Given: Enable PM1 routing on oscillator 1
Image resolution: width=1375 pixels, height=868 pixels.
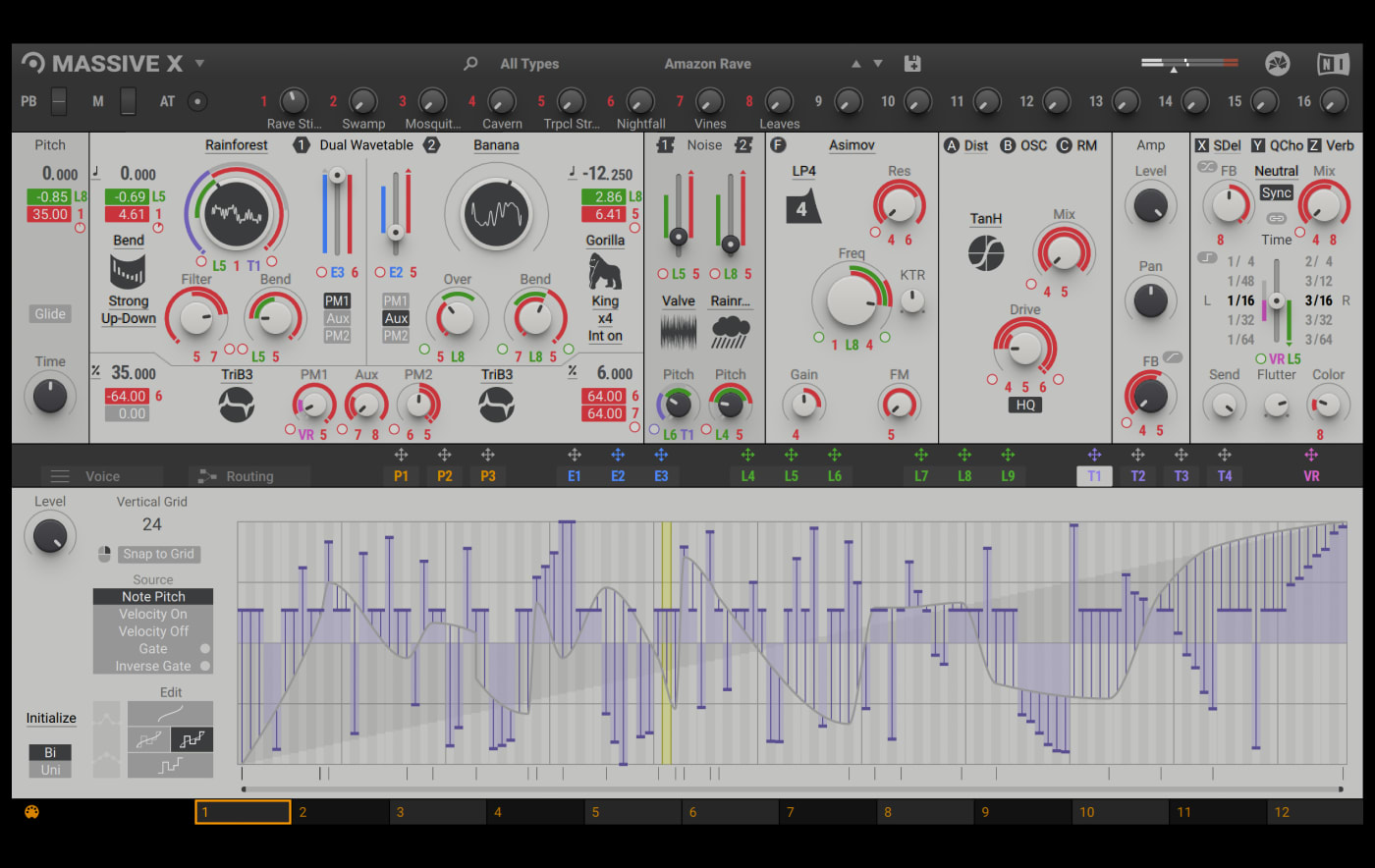Looking at the screenshot, I should coord(337,300).
